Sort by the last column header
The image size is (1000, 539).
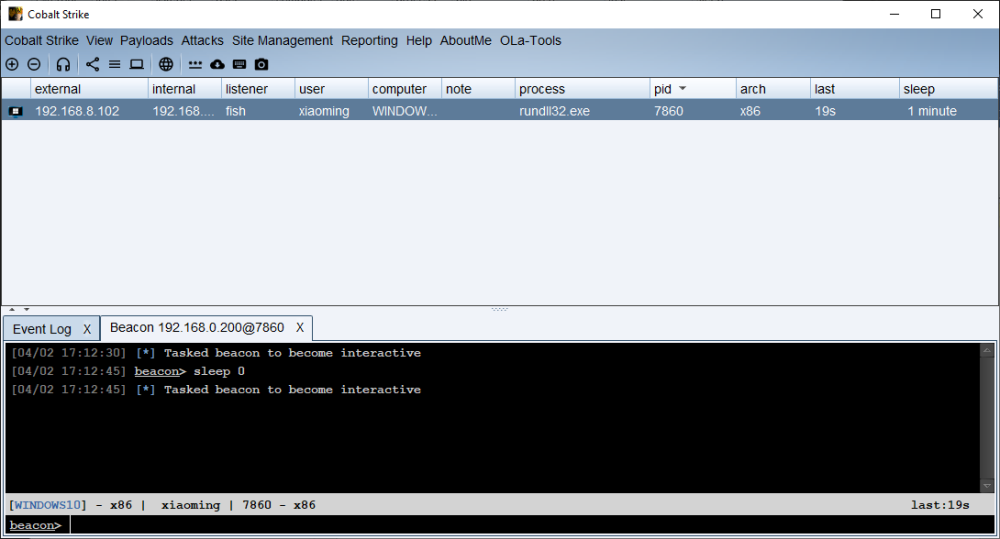855,89
